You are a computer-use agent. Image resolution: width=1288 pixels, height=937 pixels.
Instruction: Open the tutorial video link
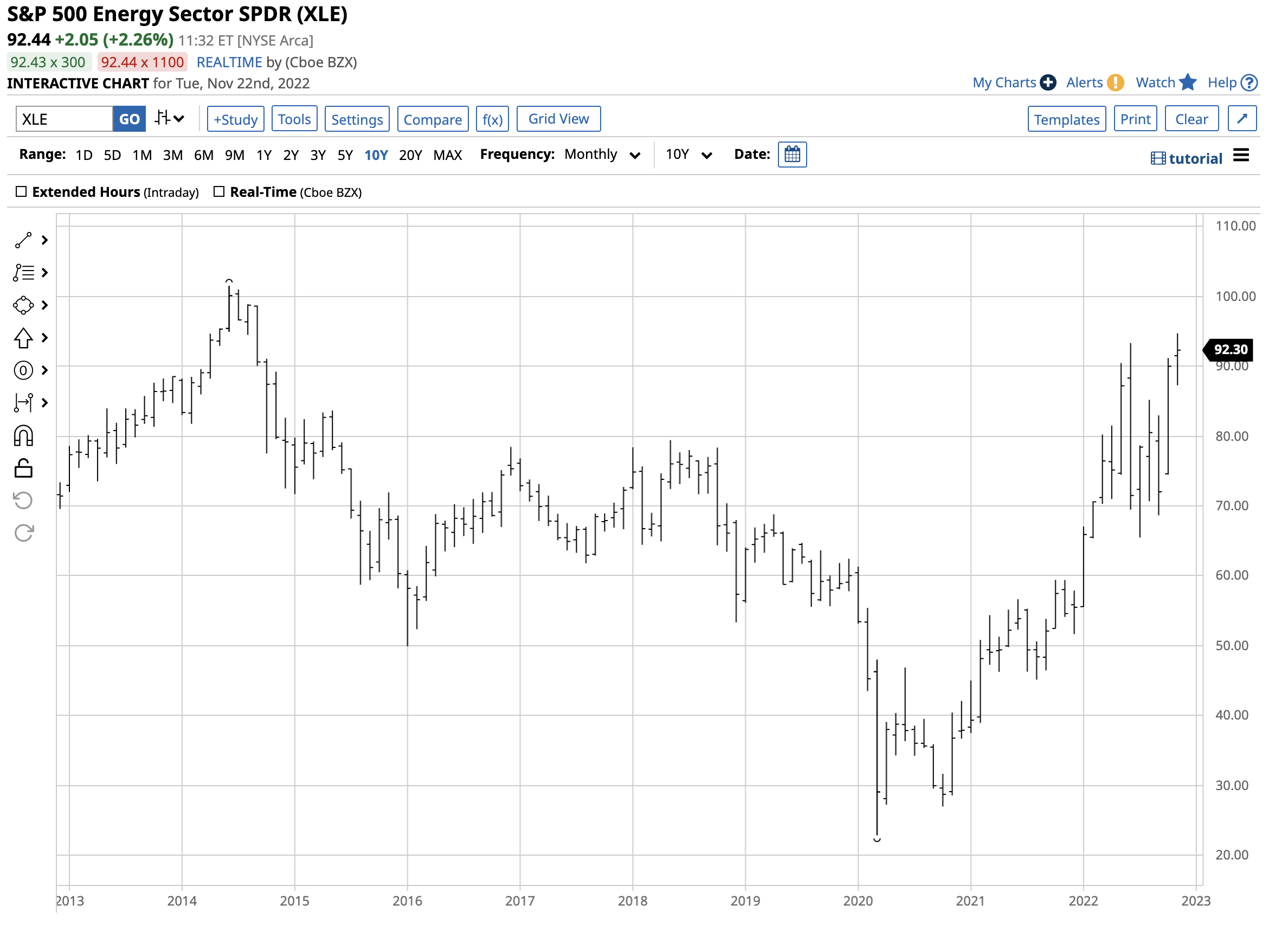(x=1186, y=158)
